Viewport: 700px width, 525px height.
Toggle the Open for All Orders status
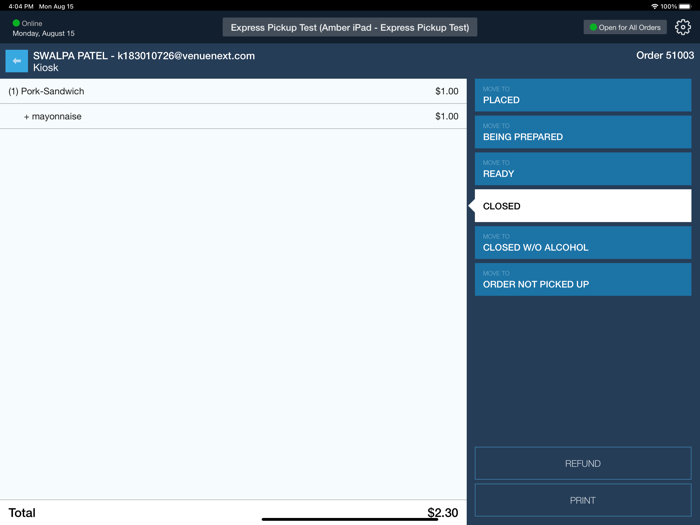pyautogui.click(x=625, y=27)
